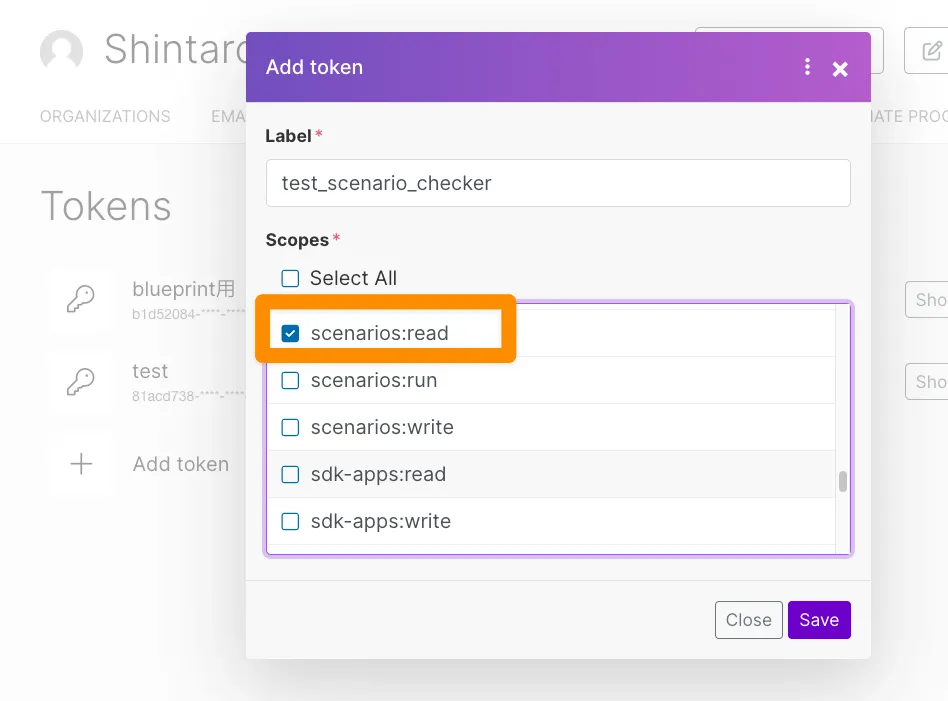Click the Add token link in list
This screenshot has width=948, height=701.
180,464
